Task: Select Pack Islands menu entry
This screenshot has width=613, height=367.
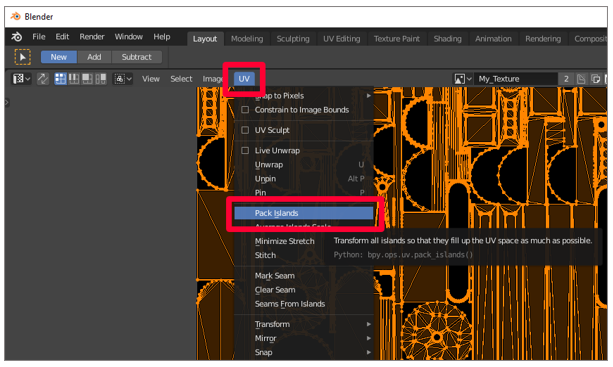Action: coord(304,213)
